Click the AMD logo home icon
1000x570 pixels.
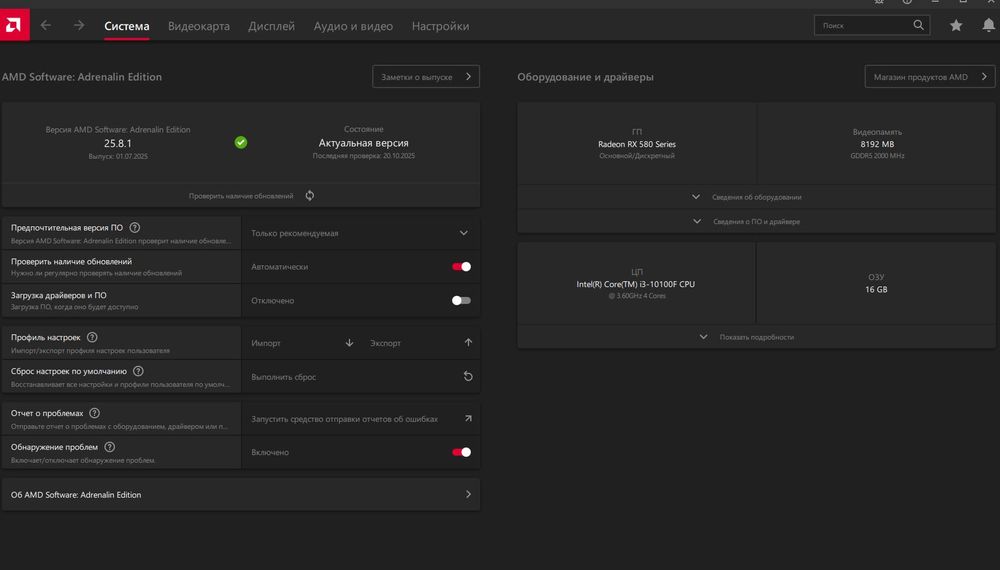tap(14, 25)
